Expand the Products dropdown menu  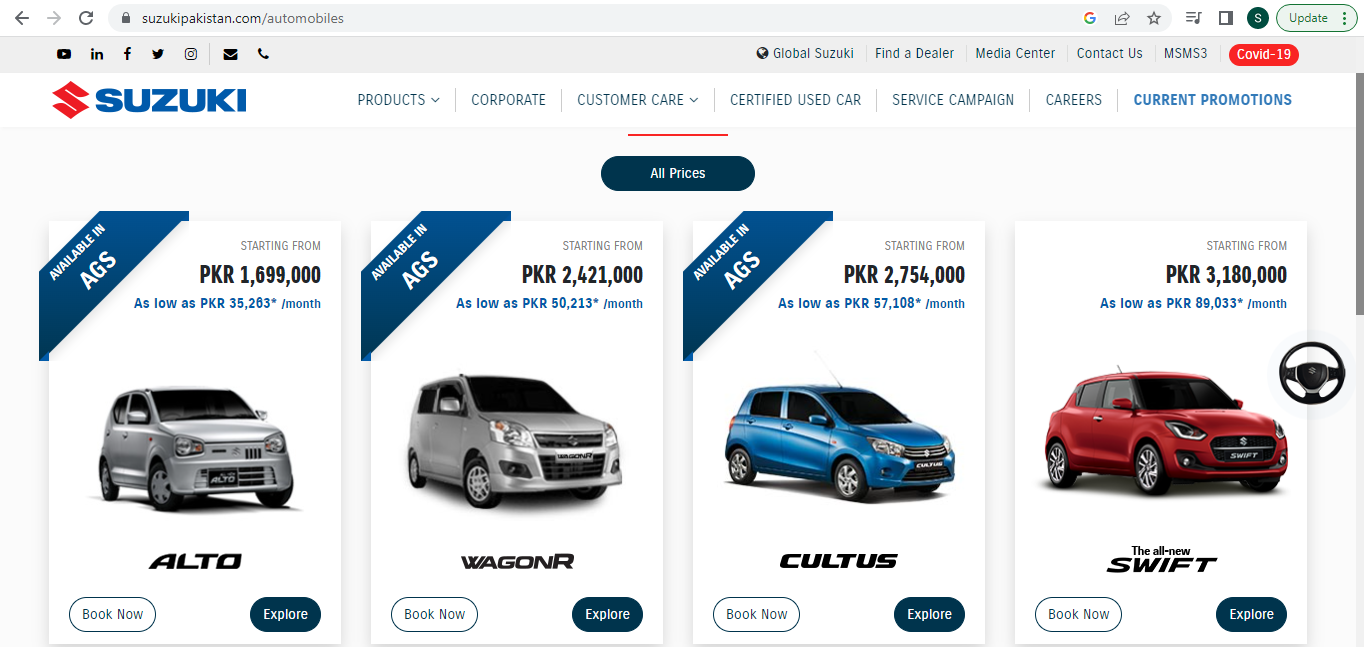(398, 100)
